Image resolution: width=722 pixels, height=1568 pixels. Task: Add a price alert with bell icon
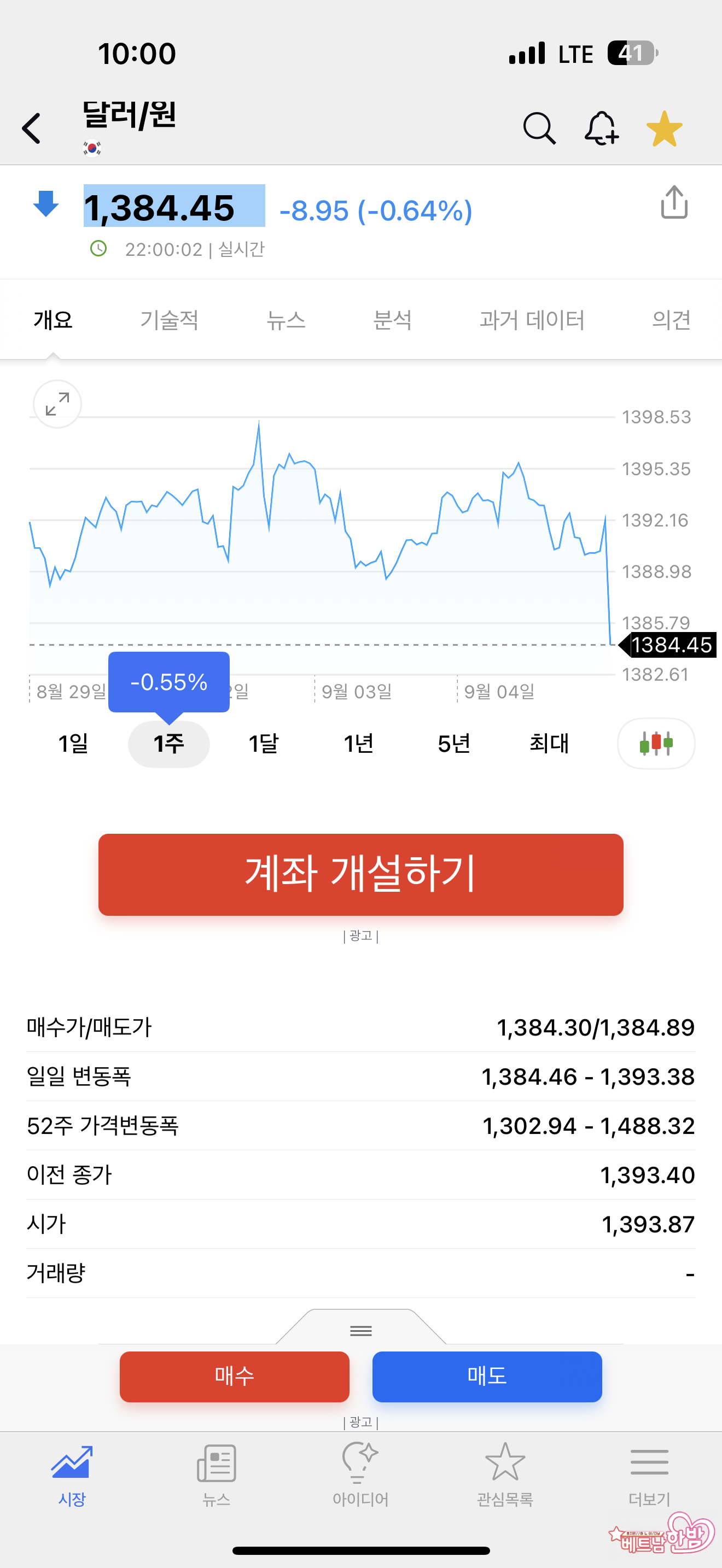pos(601,128)
